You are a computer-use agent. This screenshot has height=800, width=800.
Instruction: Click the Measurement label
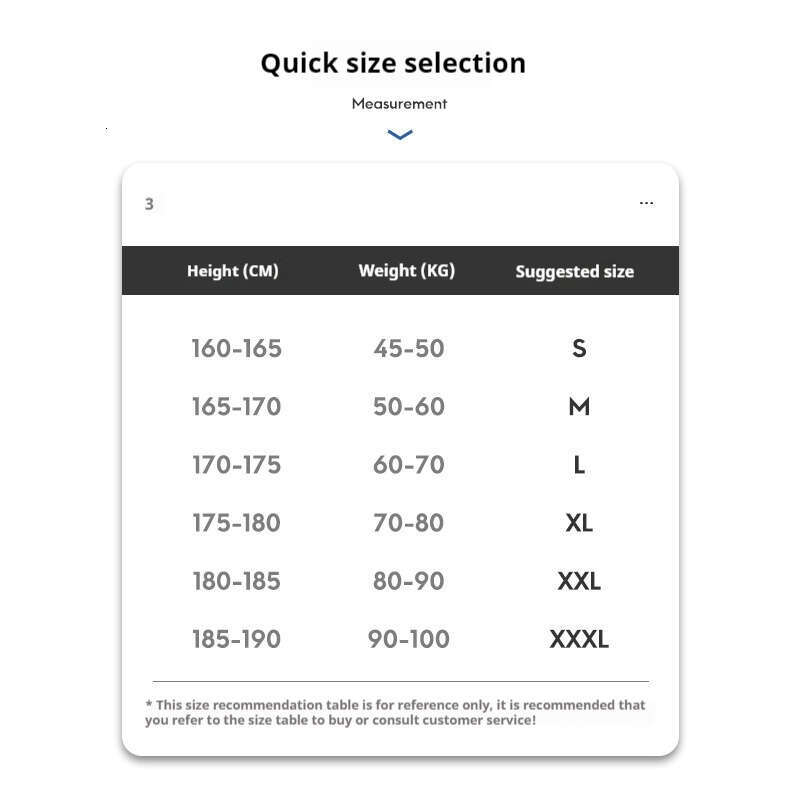[x=400, y=103]
